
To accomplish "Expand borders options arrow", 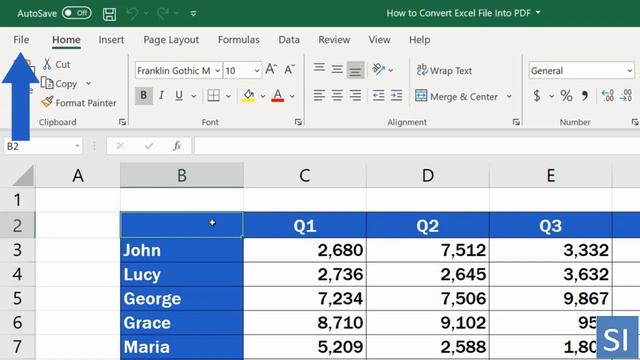I will click(x=228, y=96).
